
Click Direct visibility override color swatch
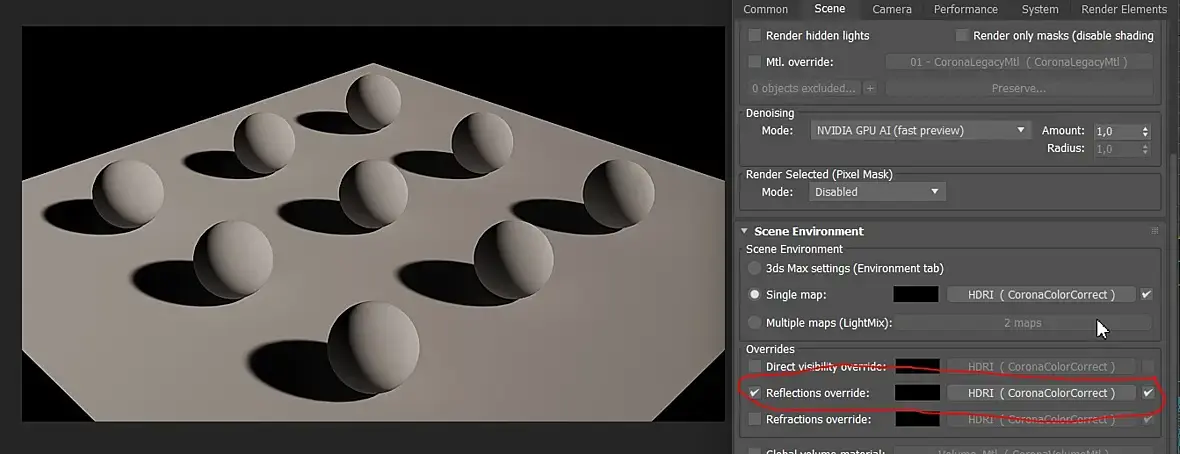tap(917, 366)
